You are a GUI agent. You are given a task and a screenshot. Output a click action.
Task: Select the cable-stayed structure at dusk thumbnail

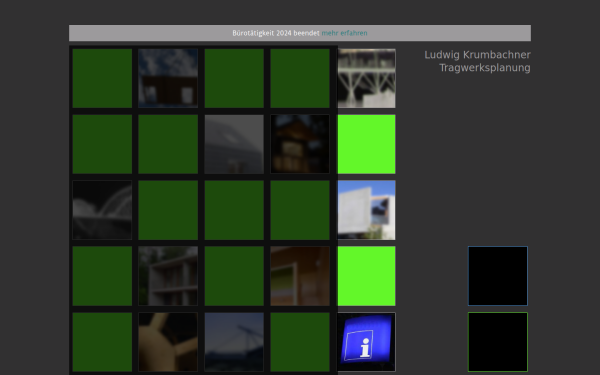tap(234, 342)
